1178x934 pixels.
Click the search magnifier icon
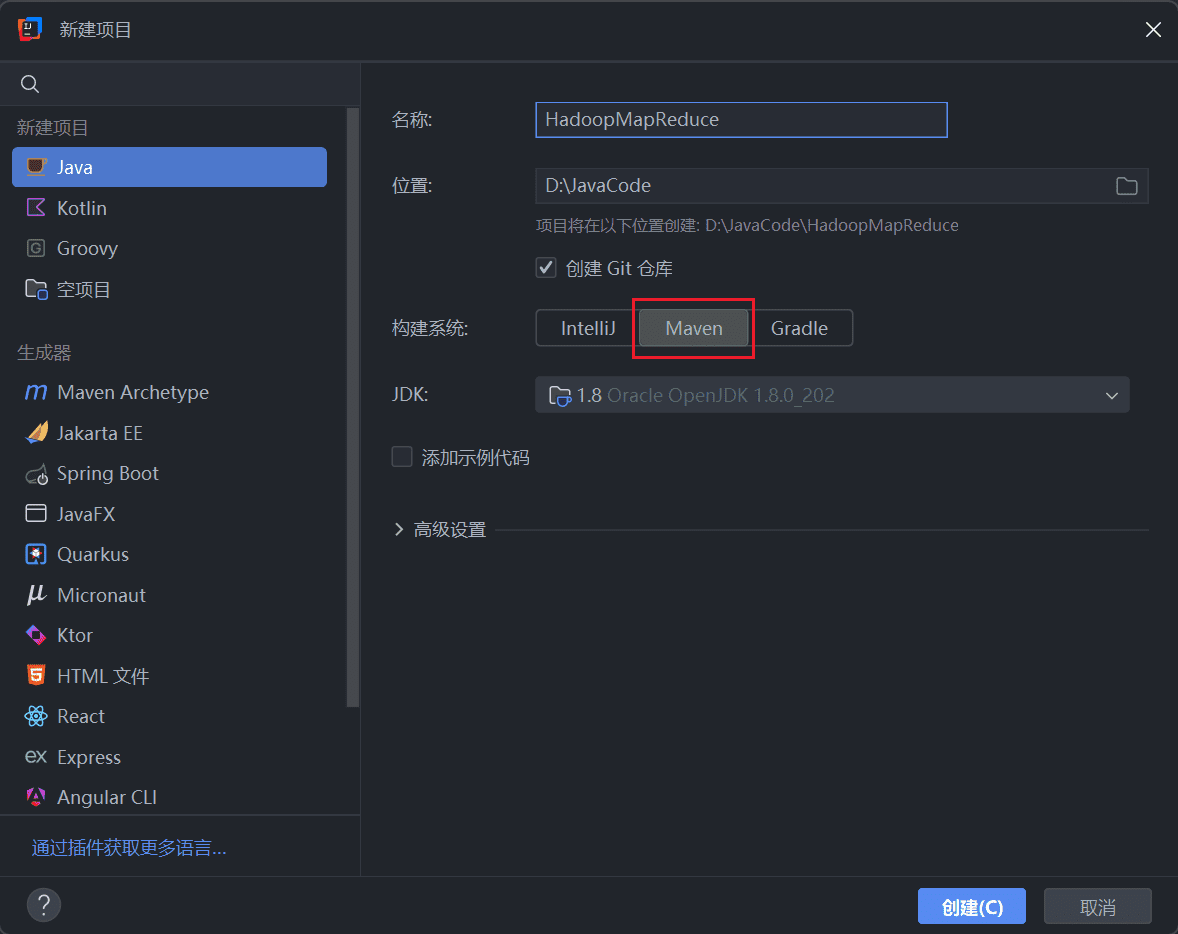click(x=30, y=84)
